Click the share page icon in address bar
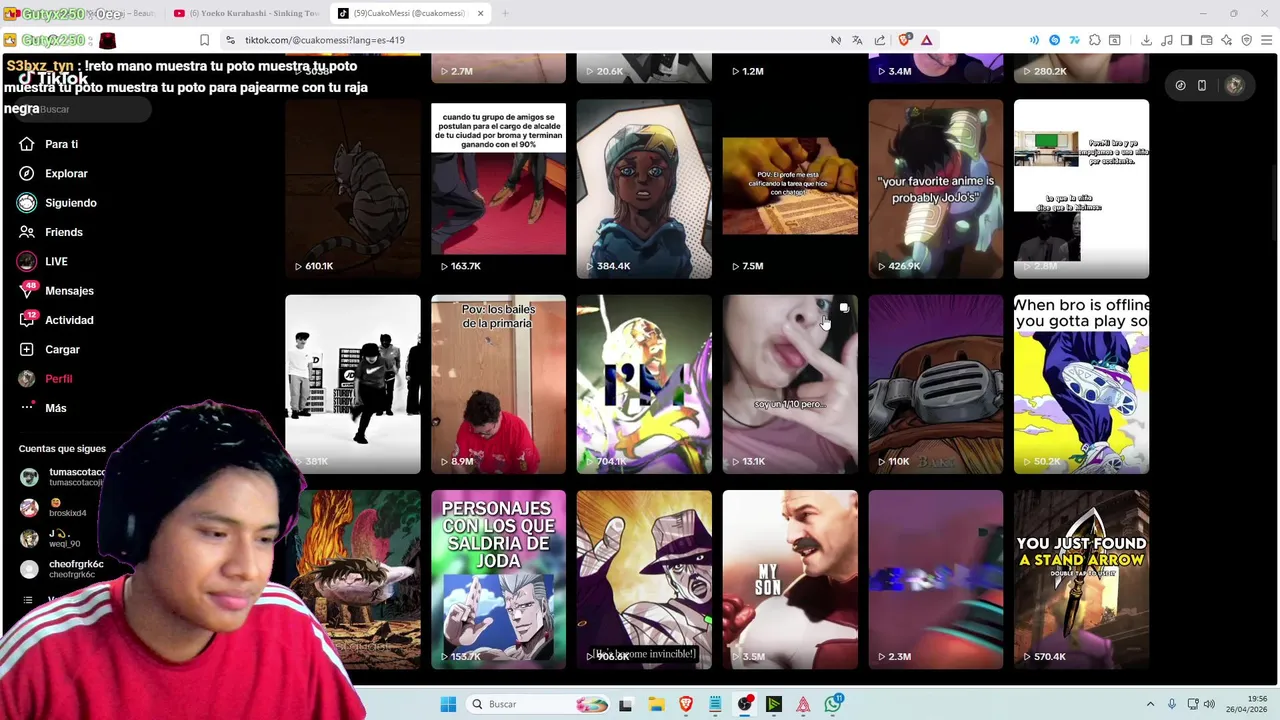Image resolution: width=1280 pixels, height=720 pixels. (x=880, y=40)
